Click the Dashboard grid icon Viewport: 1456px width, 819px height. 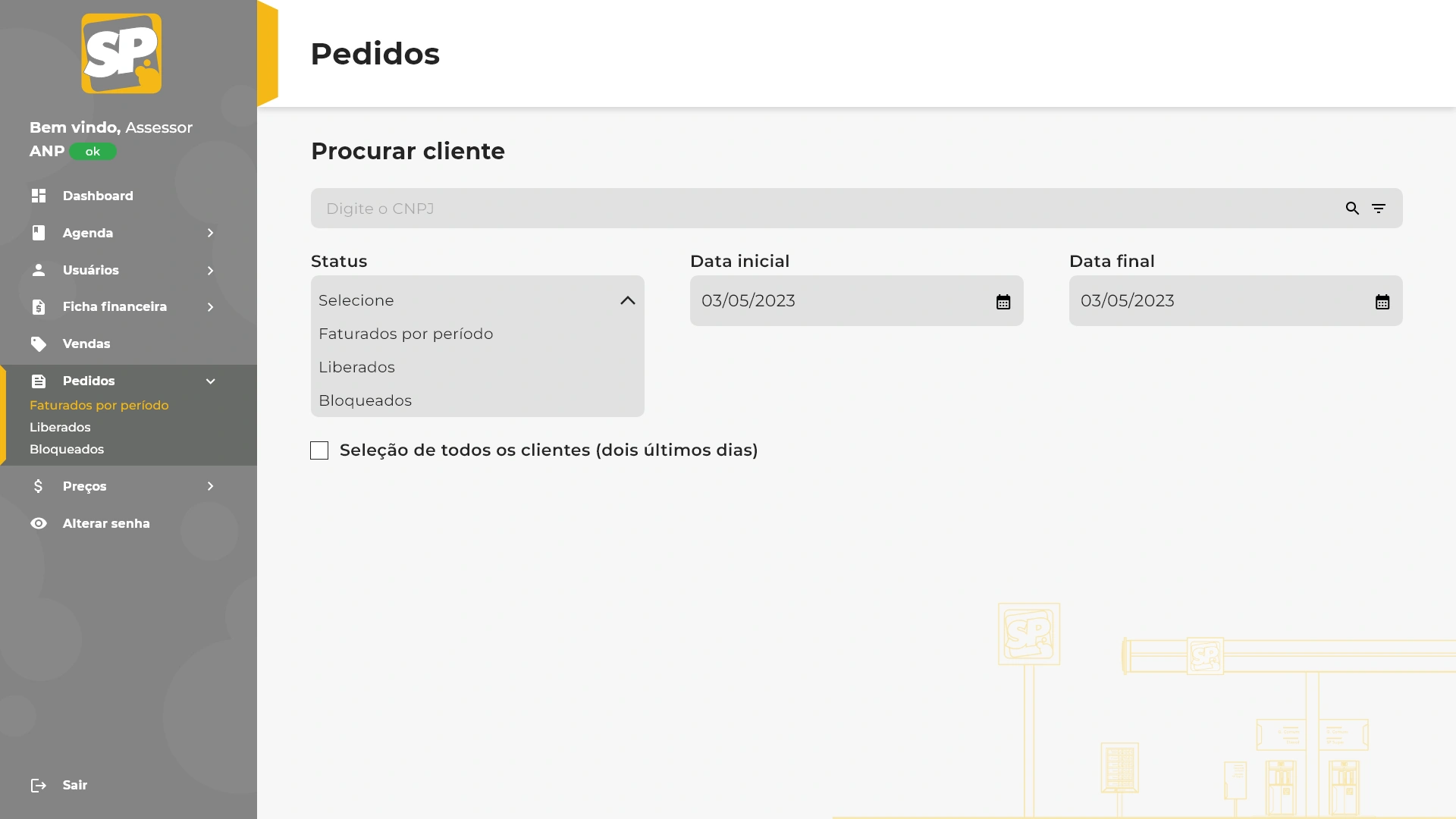[x=39, y=196]
